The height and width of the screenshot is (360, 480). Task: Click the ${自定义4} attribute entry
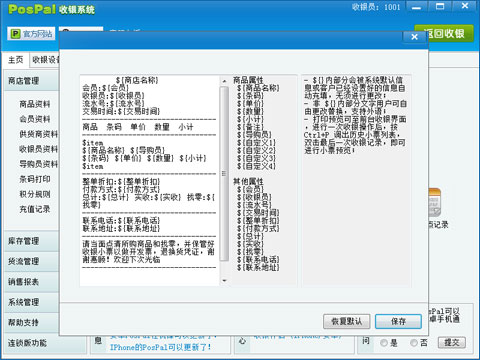(x=256, y=166)
